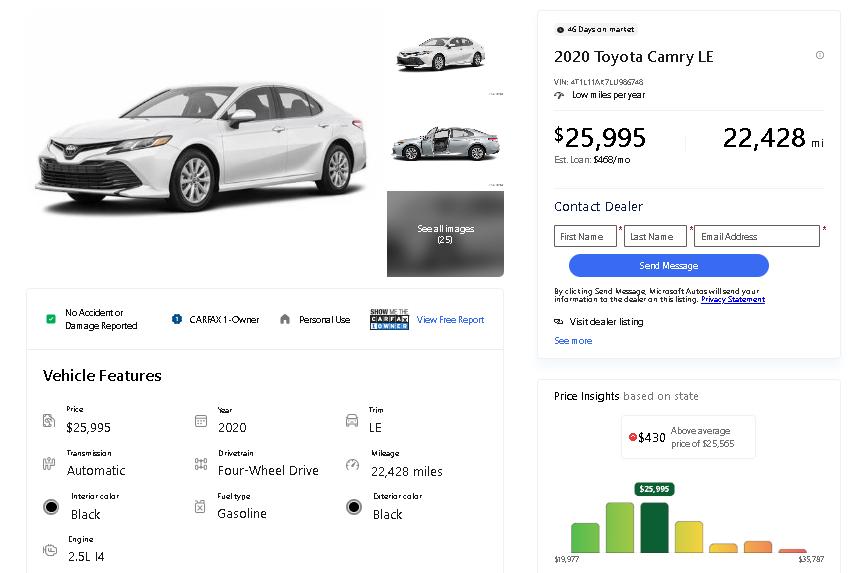This screenshot has height=573, width=856.
Task: Click the black exterior color swatch
Action: coord(353,507)
